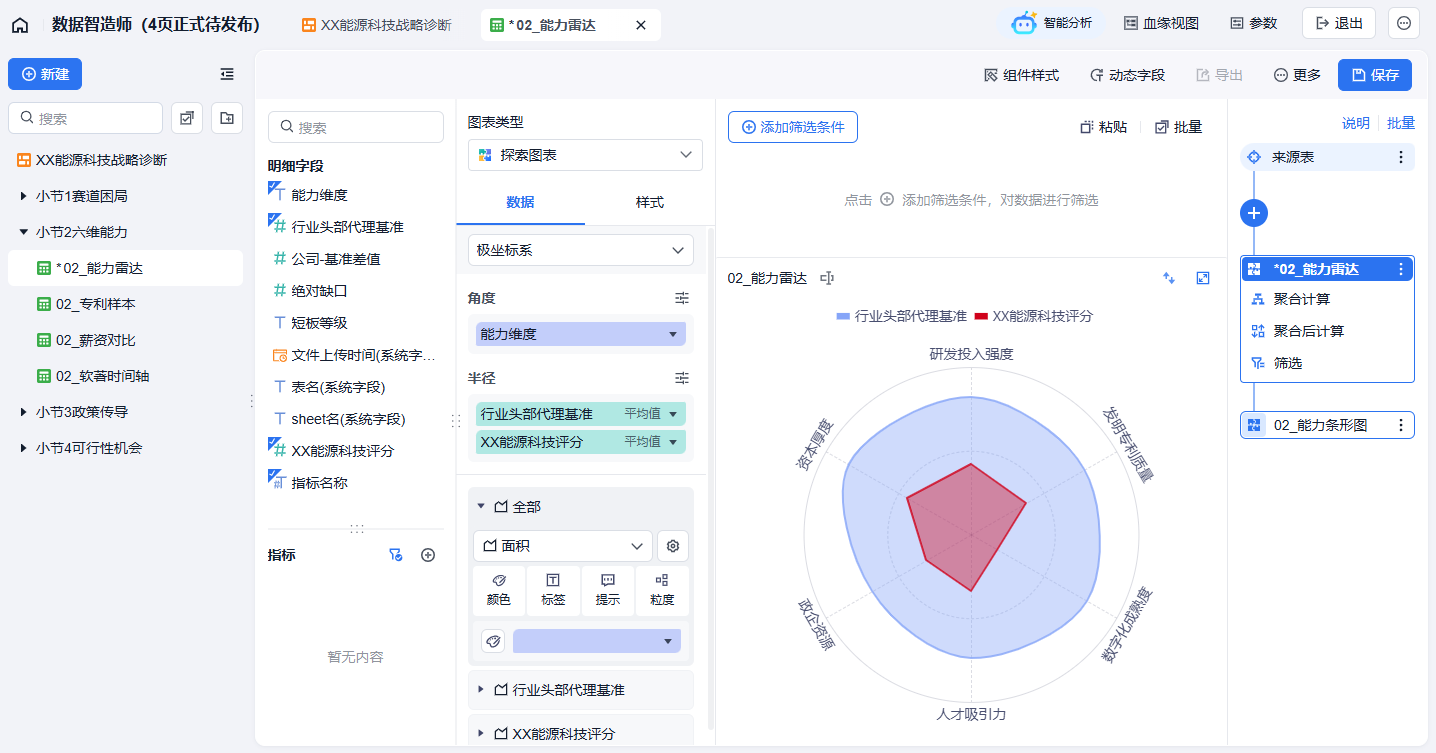Click the filter icon in the 指标 header
The height and width of the screenshot is (753, 1436).
pos(395,555)
